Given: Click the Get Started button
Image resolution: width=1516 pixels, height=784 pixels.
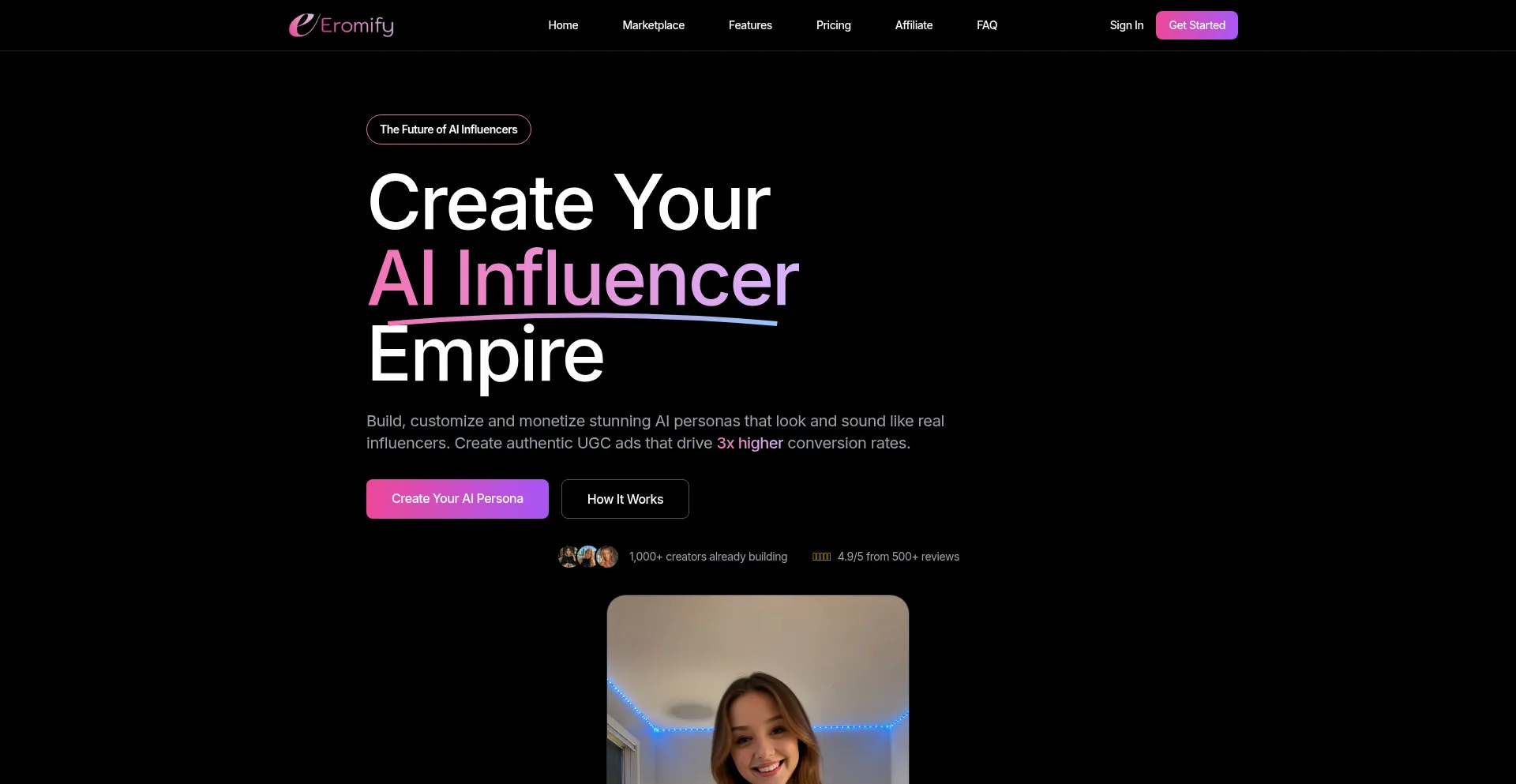Looking at the screenshot, I should pyautogui.click(x=1196, y=25).
